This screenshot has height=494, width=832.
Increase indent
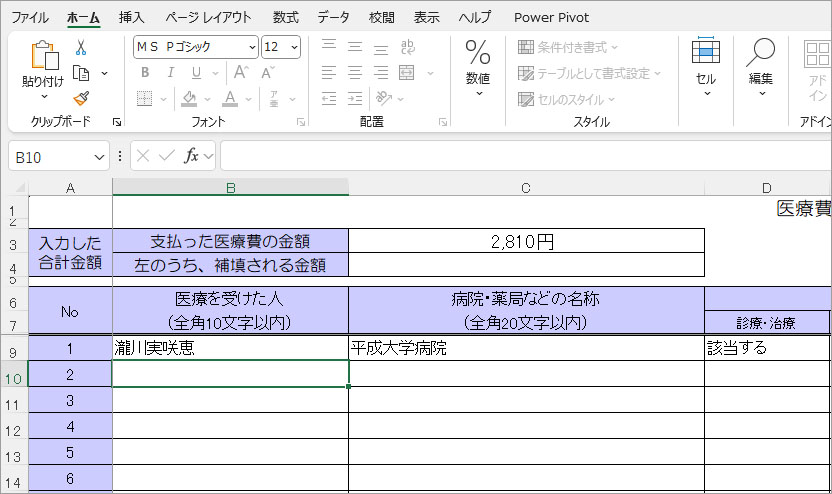coord(355,99)
